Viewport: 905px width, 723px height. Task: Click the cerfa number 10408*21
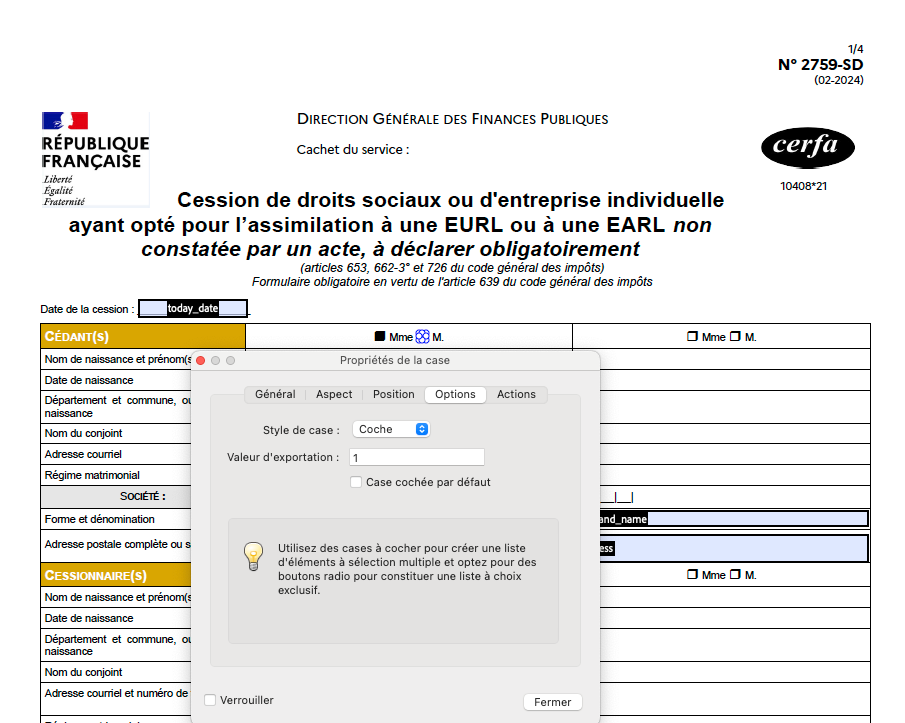[803, 186]
